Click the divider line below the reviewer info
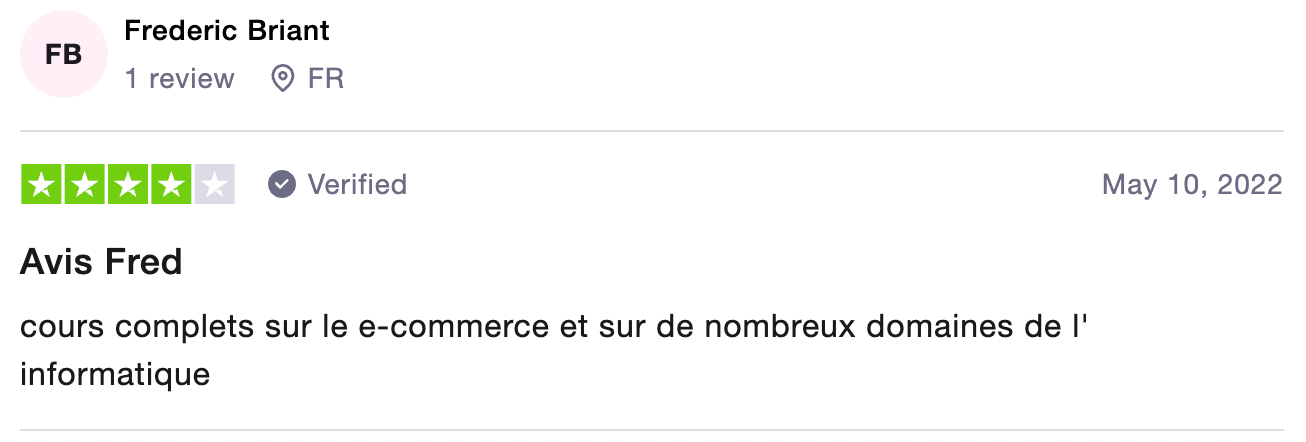This screenshot has width=1306, height=442. (x=652, y=131)
